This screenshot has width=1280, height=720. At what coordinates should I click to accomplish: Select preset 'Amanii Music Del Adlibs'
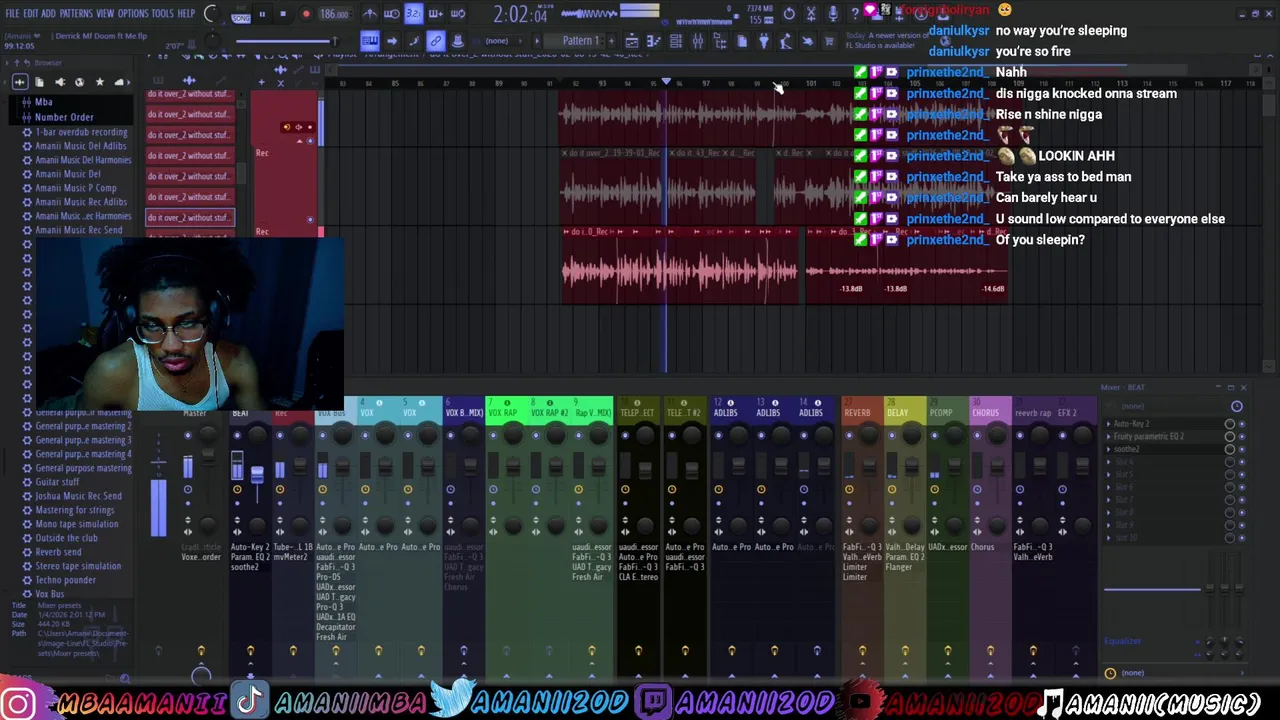pyautogui.click(x=81, y=146)
